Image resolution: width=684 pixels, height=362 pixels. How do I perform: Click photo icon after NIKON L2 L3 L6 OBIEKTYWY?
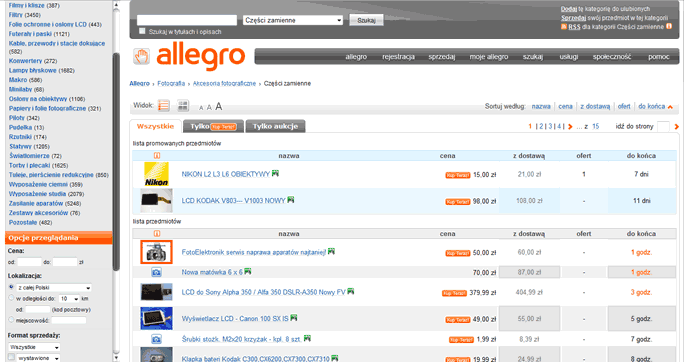[x=275, y=173]
